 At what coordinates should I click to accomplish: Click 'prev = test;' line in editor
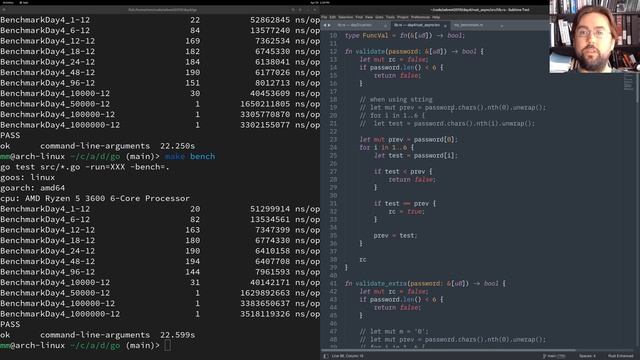[x=396, y=236]
